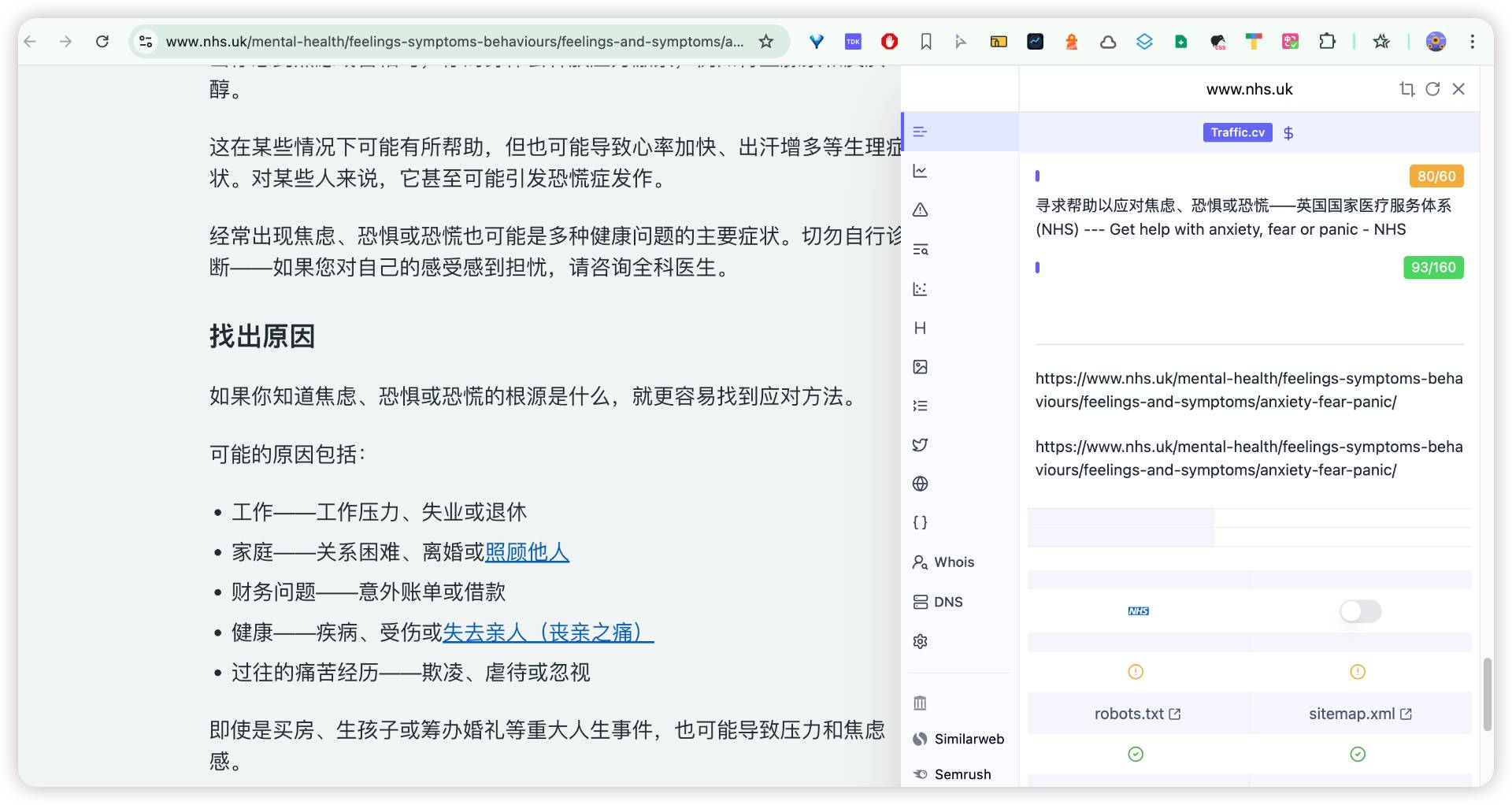Image resolution: width=1512 pixels, height=805 pixels.
Task: Go back in browser history
Action: (x=31, y=42)
